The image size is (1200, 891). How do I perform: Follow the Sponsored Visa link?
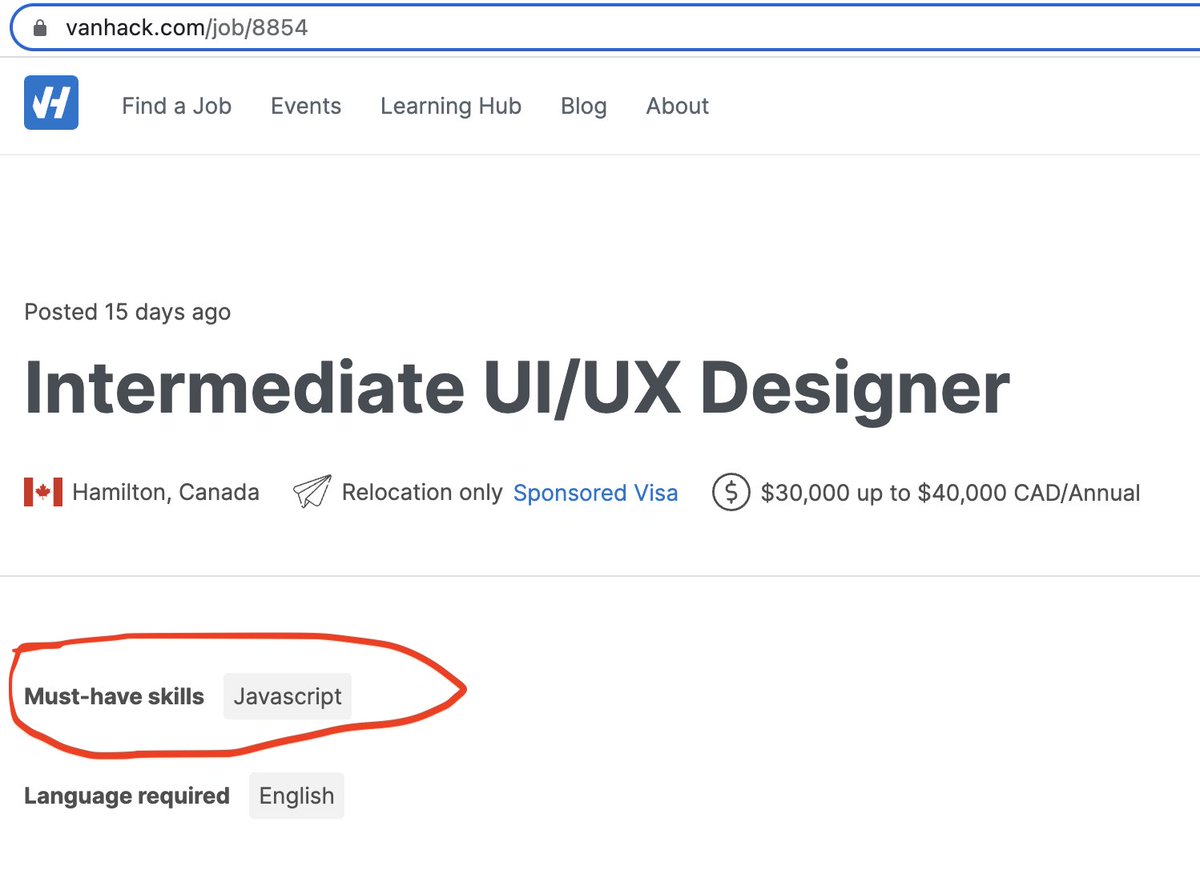596,493
